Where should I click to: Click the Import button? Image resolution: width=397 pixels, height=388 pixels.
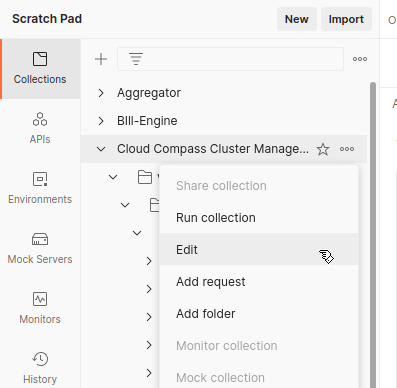346,19
